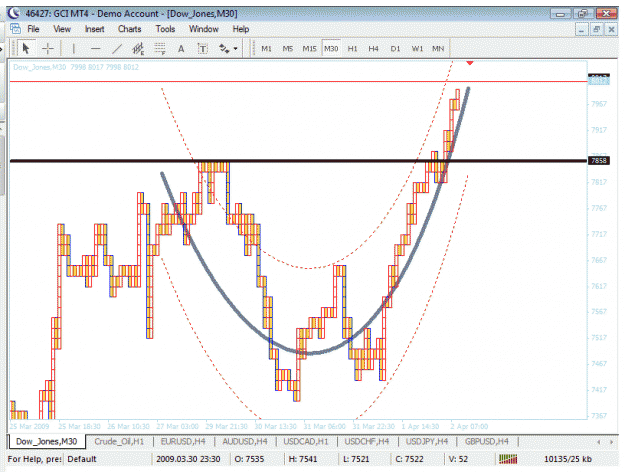This screenshot has height=472, width=625.
Task: Close the inner chart window
Action: pyautogui.click(x=611, y=29)
